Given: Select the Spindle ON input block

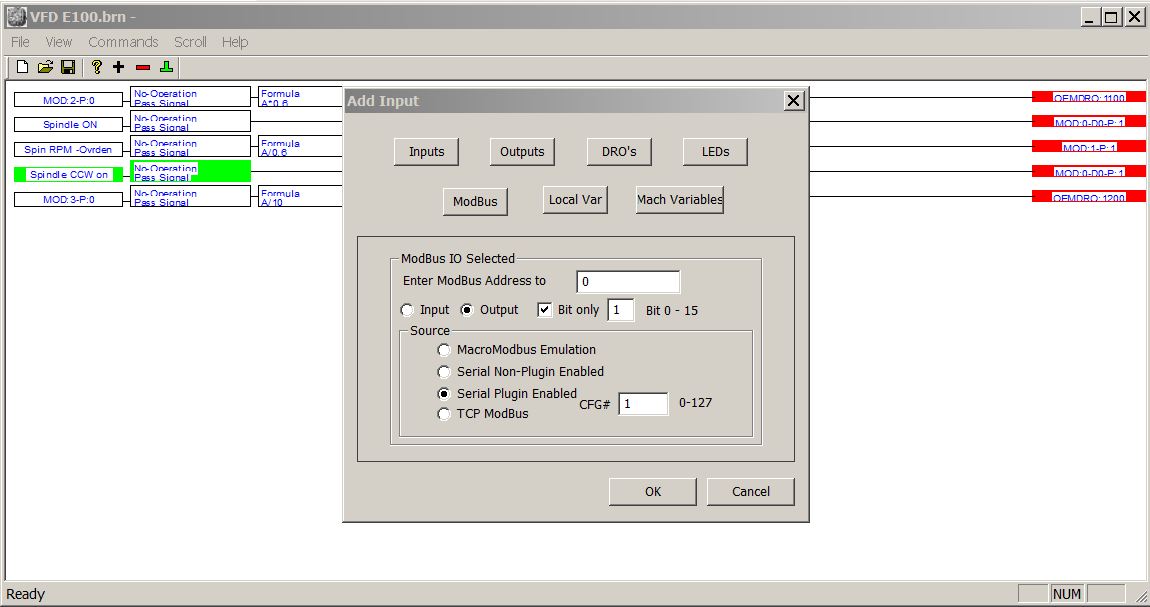Looking at the screenshot, I should (68, 125).
